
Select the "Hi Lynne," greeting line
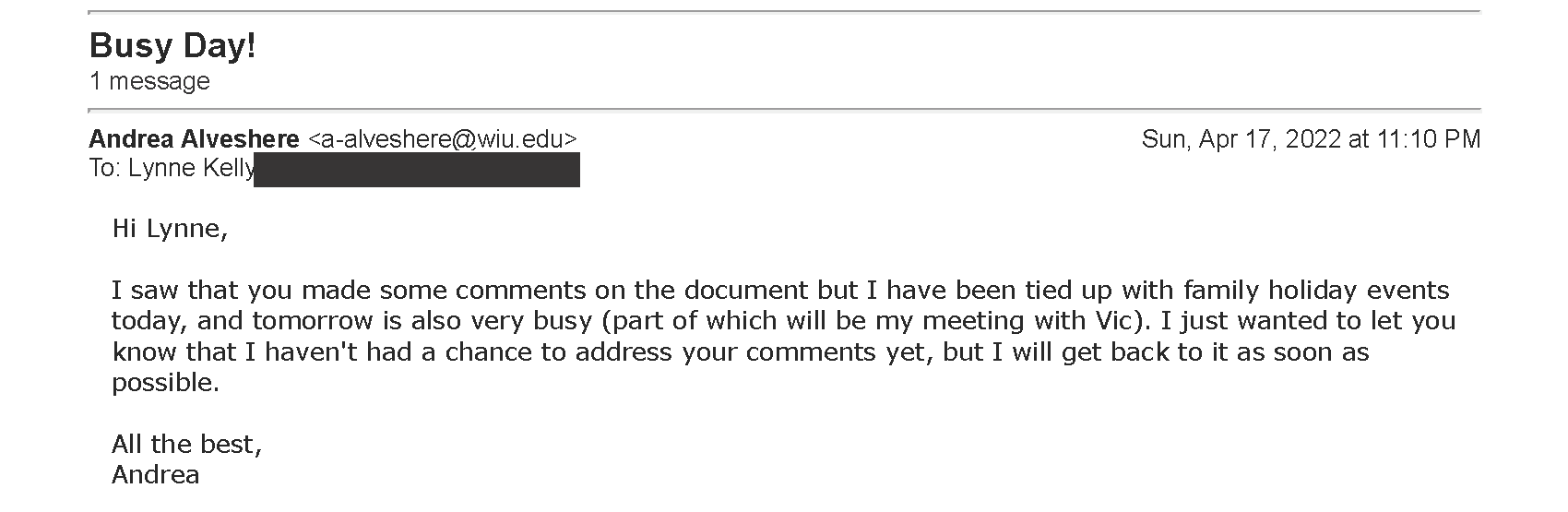coord(170,229)
